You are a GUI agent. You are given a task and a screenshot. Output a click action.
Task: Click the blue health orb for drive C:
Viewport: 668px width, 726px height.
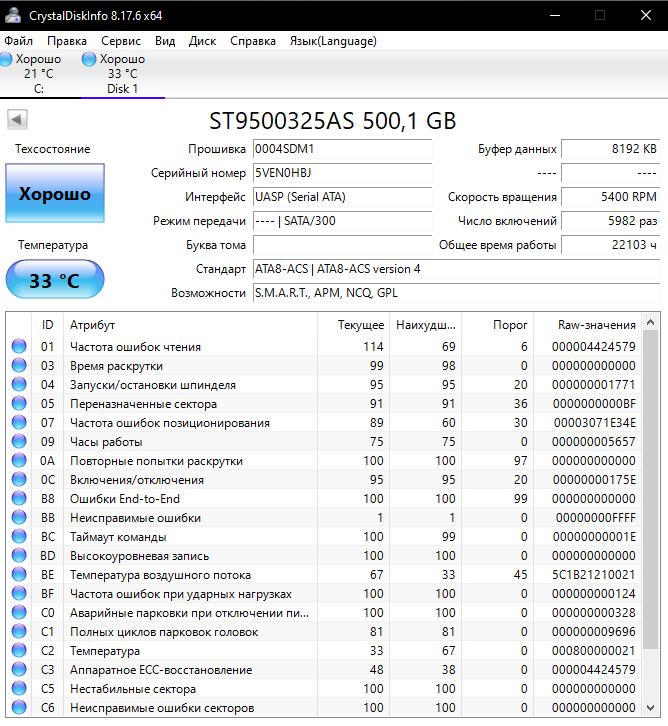[x=6, y=59]
